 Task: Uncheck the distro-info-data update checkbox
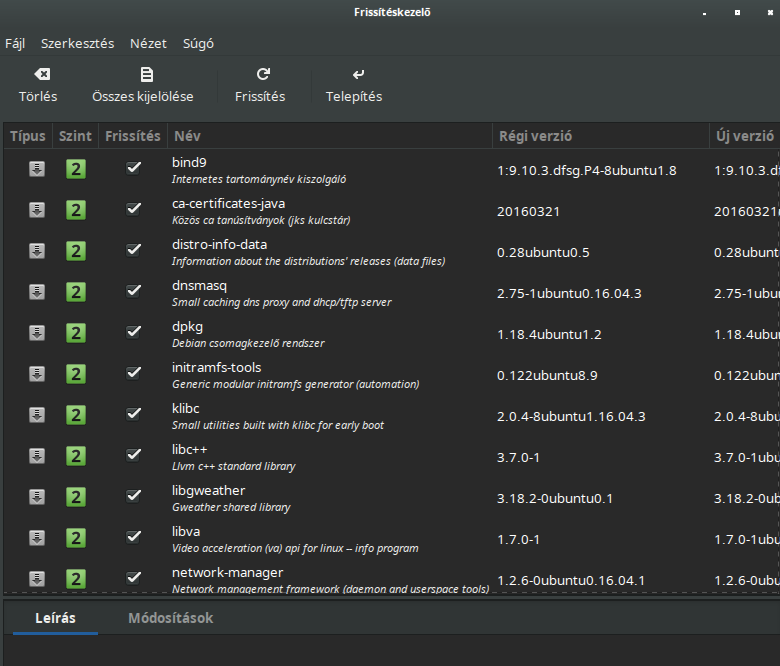click(x=133, y=250)
